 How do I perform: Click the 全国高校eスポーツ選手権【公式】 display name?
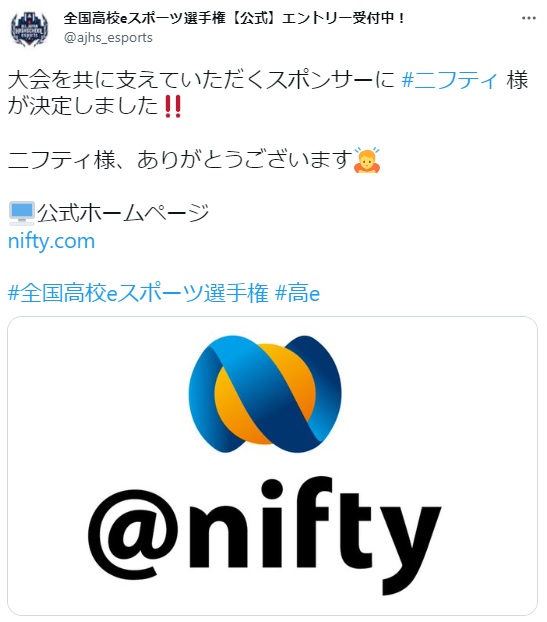point(171,18)
